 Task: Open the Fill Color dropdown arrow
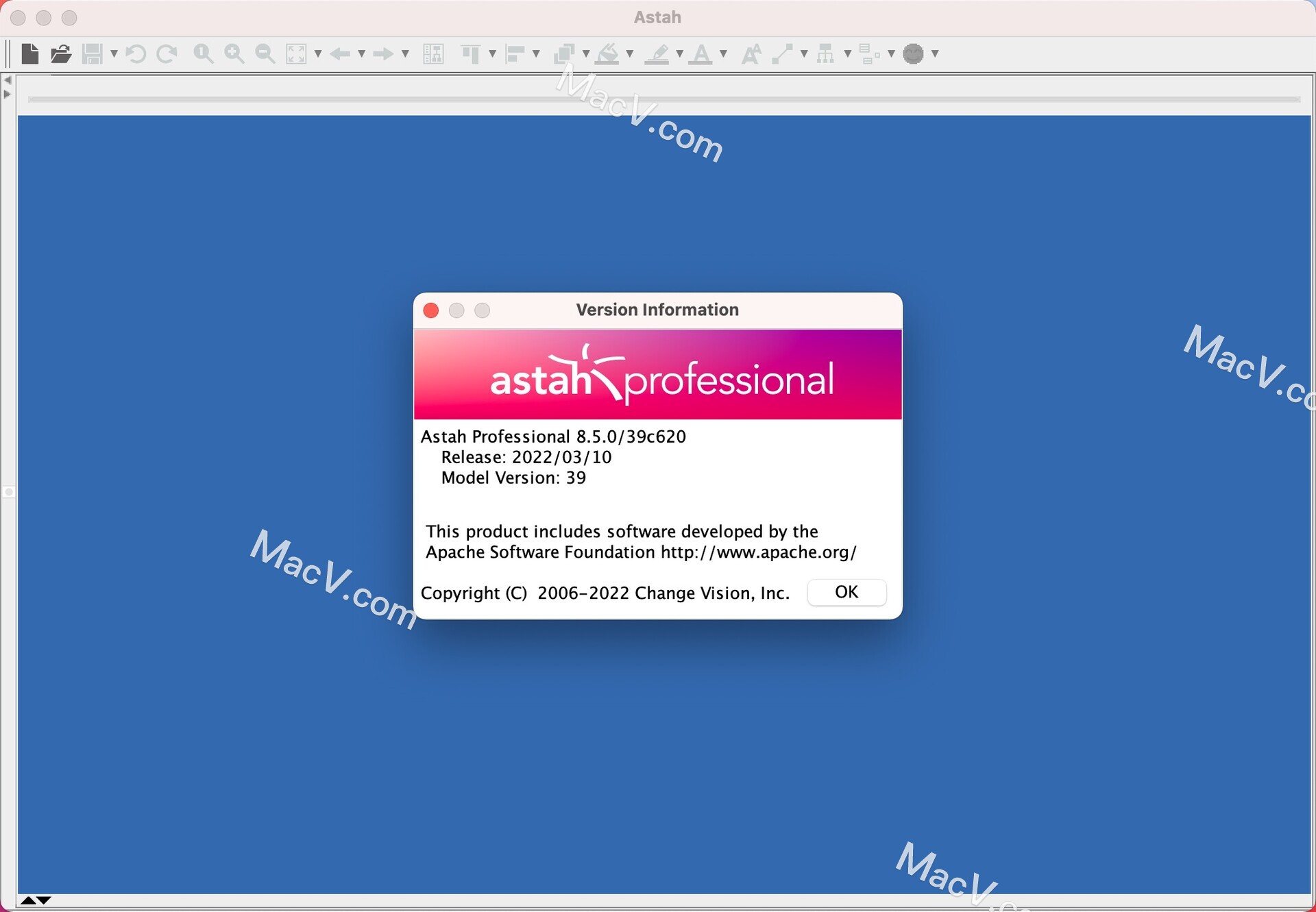click(x=630, y=53)
